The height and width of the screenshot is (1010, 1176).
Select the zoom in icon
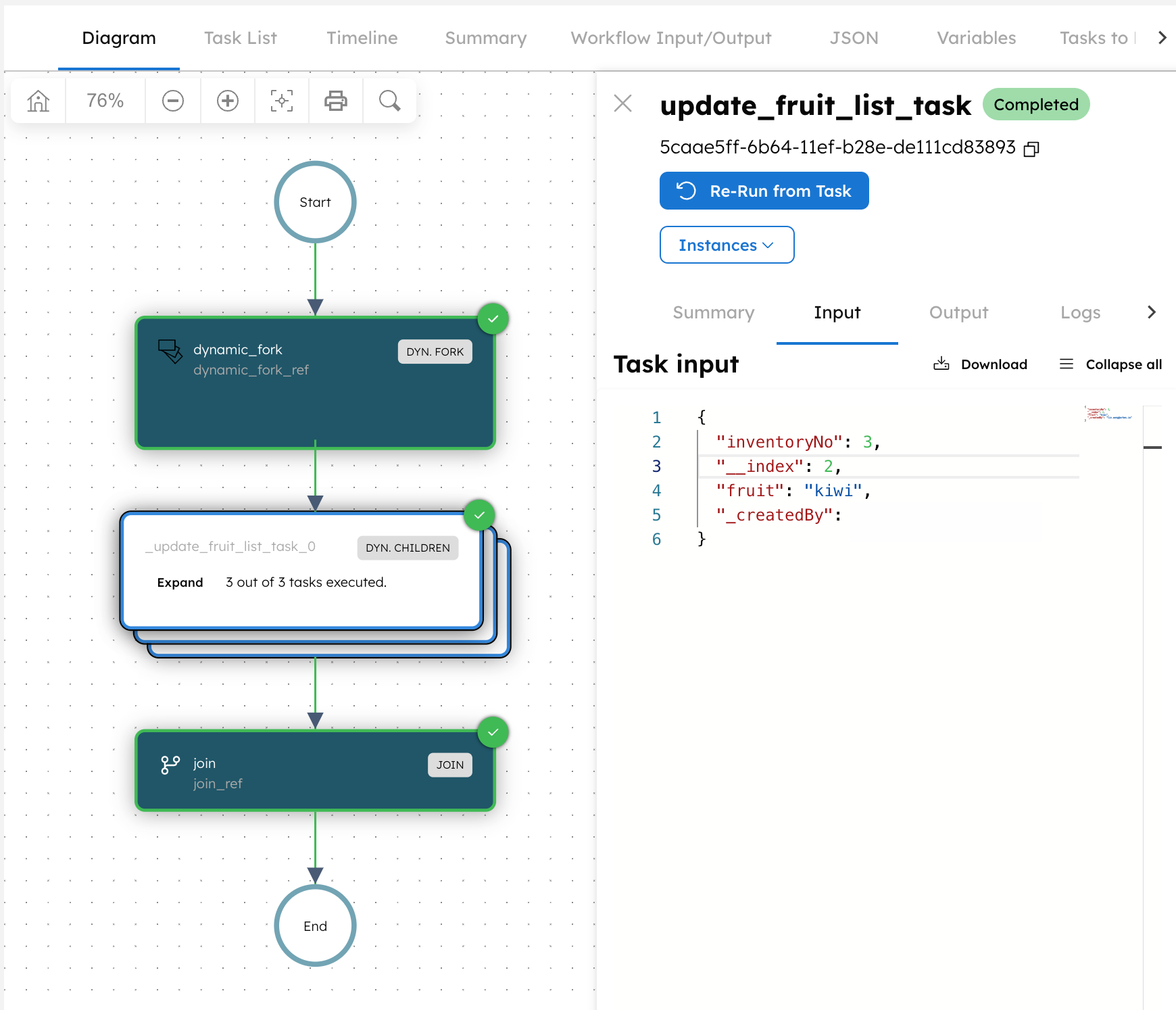(227, 101)
